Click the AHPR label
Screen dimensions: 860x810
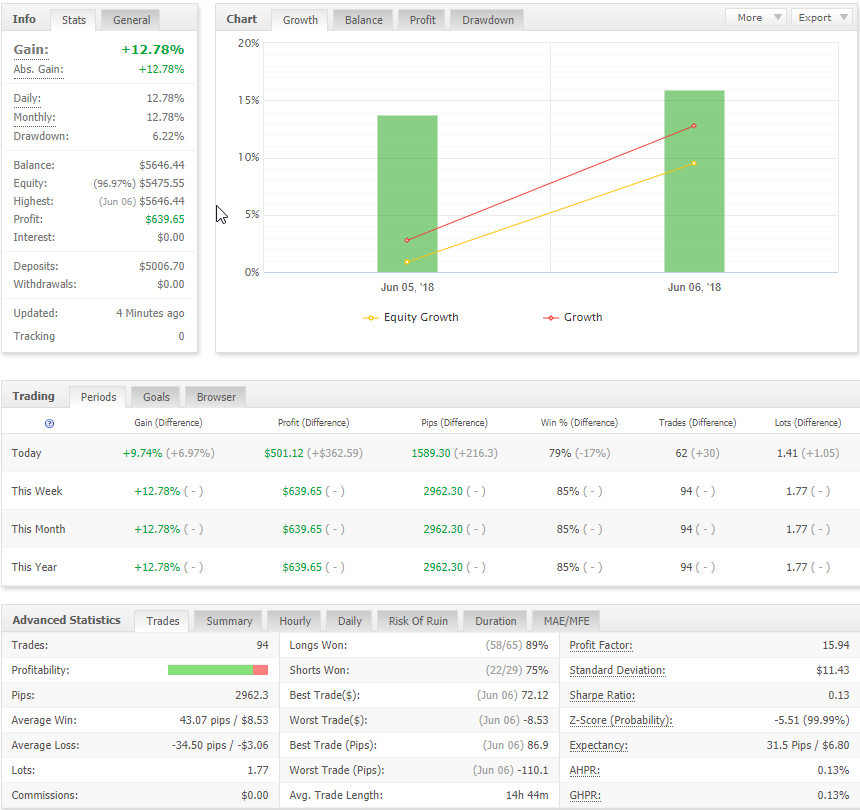point(585,771)
